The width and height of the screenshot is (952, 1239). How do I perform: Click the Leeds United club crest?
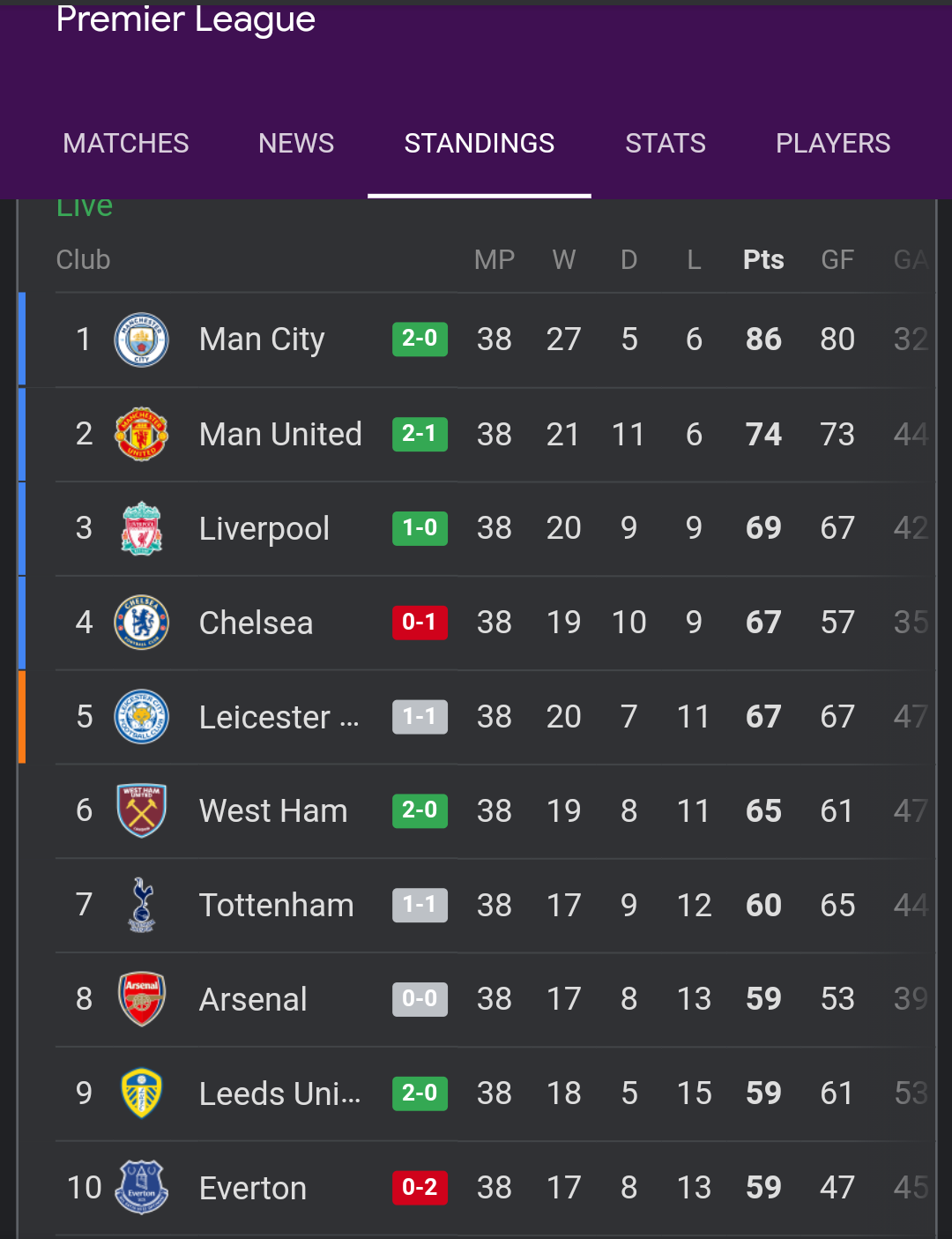(x=141, y=1093)
